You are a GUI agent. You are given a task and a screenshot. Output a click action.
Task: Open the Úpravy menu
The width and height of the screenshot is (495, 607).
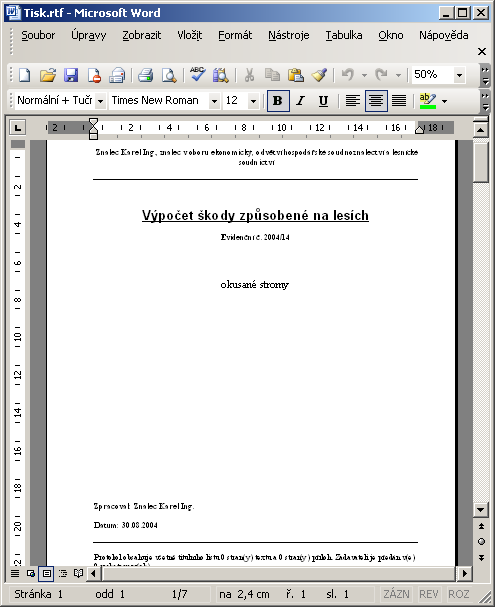[x=88, y=35]
